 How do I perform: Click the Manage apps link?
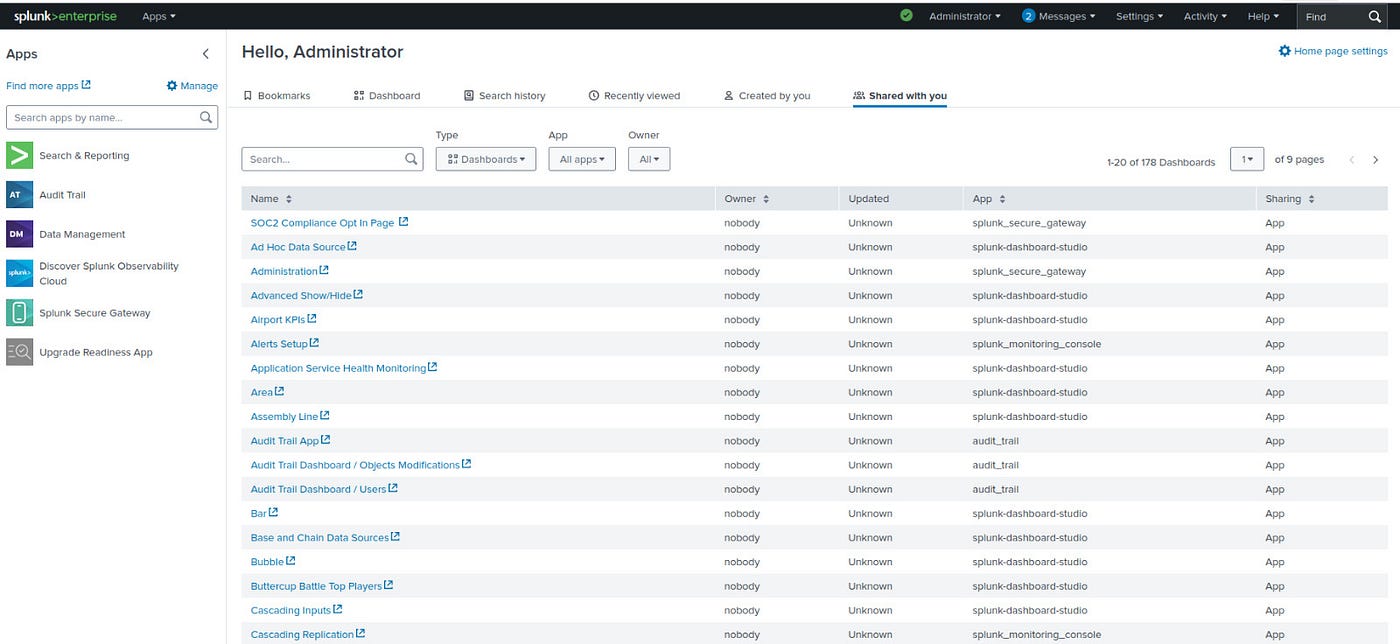pos(192,86)
